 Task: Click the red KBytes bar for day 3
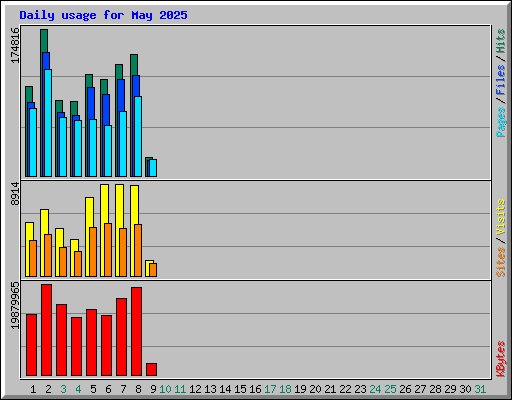tap(62, 340)
